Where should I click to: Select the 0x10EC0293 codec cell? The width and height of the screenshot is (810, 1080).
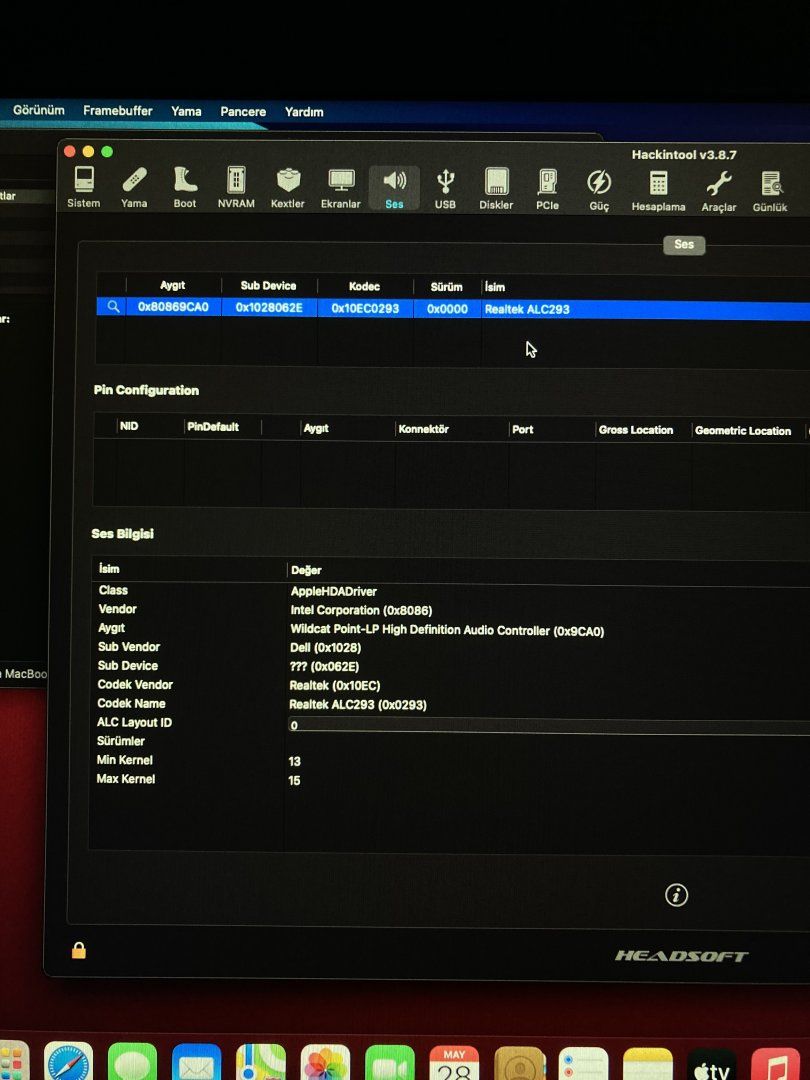tap(365, 309)
